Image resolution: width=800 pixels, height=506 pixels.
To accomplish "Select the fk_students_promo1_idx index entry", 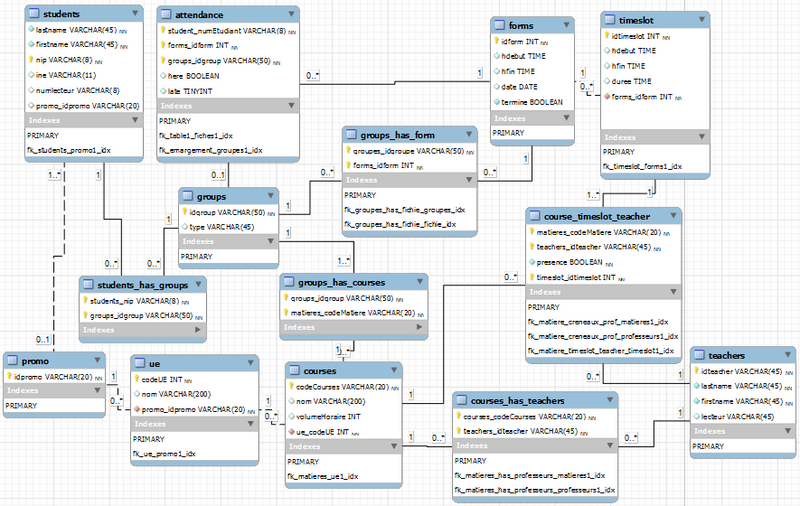I will point(66,150).
